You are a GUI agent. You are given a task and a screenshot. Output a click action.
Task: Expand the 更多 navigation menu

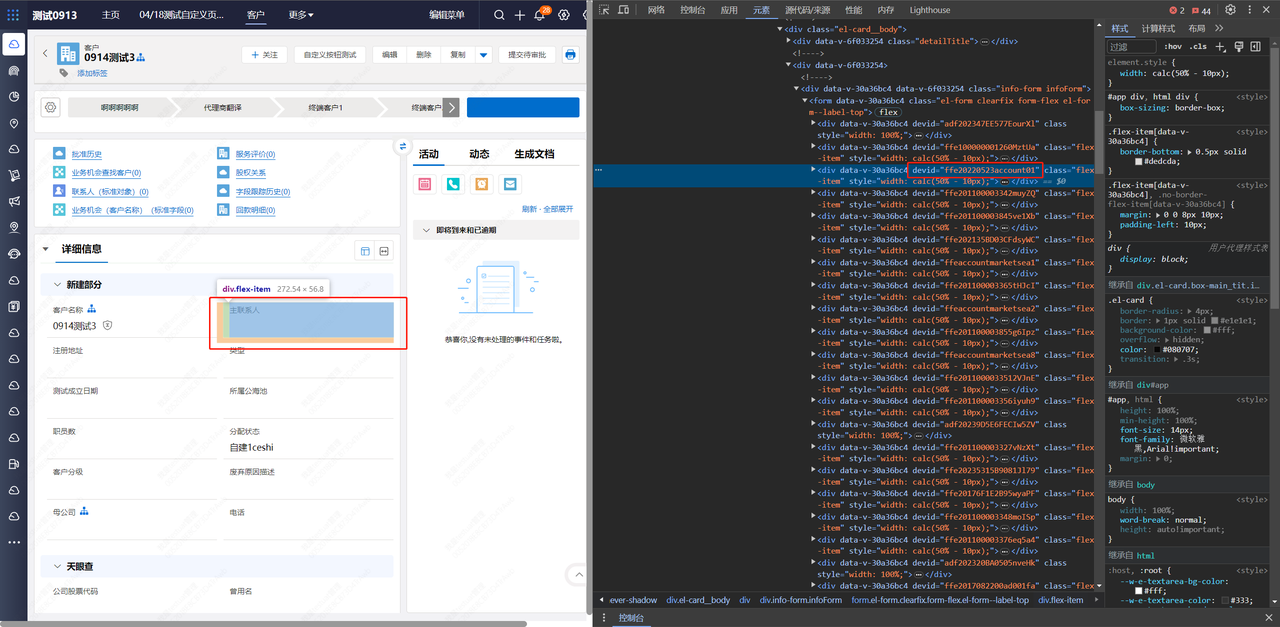click(301, 15)
